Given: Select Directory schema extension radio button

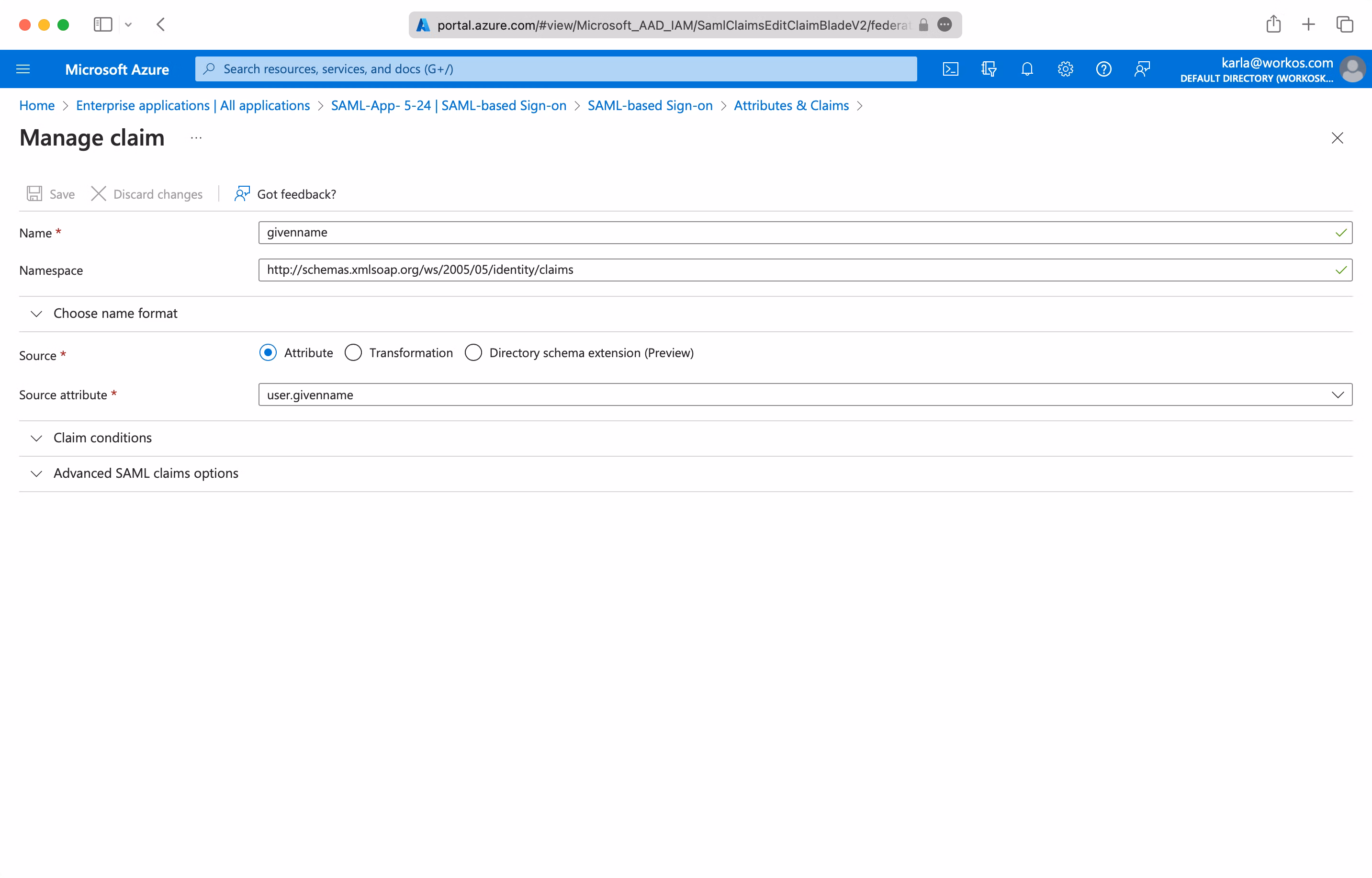Looking at the screenshot, I should click(473, 352).
